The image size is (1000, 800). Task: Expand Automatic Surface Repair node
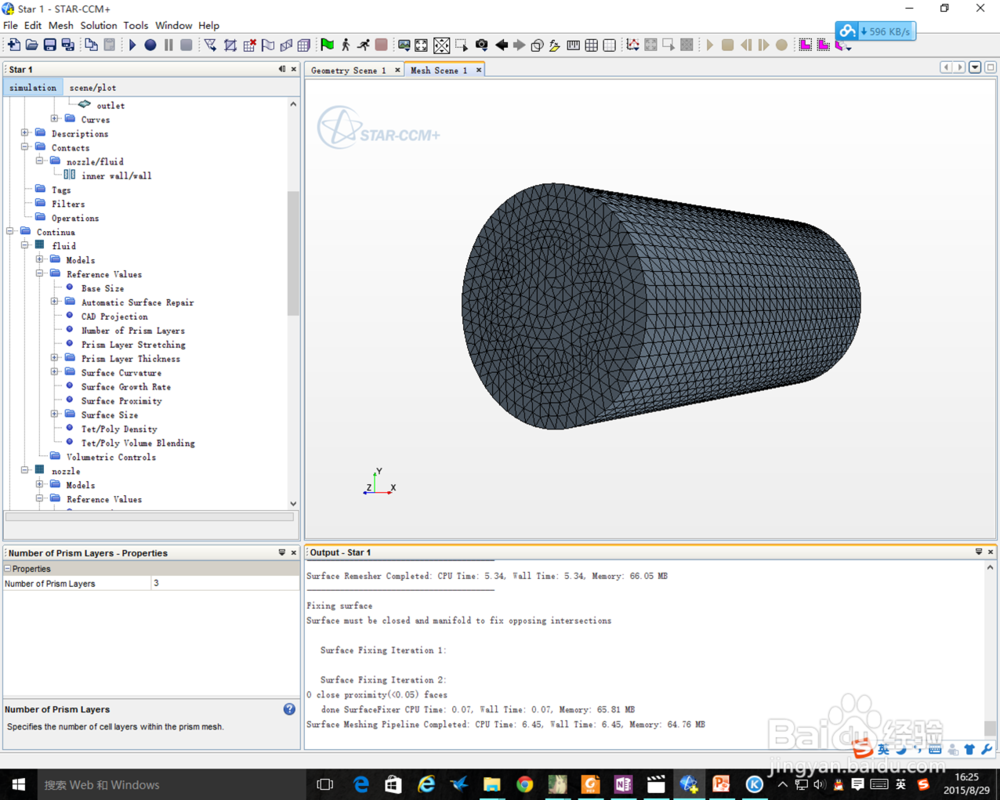point(54,301)
